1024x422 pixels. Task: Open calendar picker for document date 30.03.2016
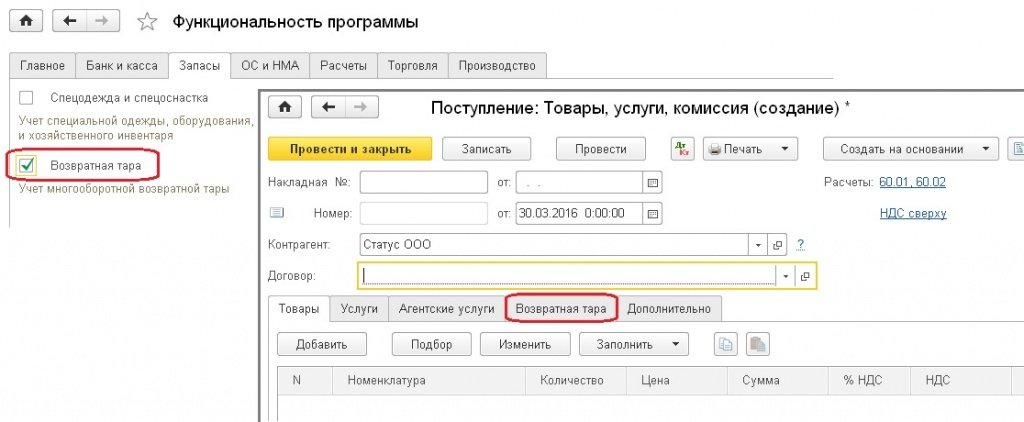[653, 213]
